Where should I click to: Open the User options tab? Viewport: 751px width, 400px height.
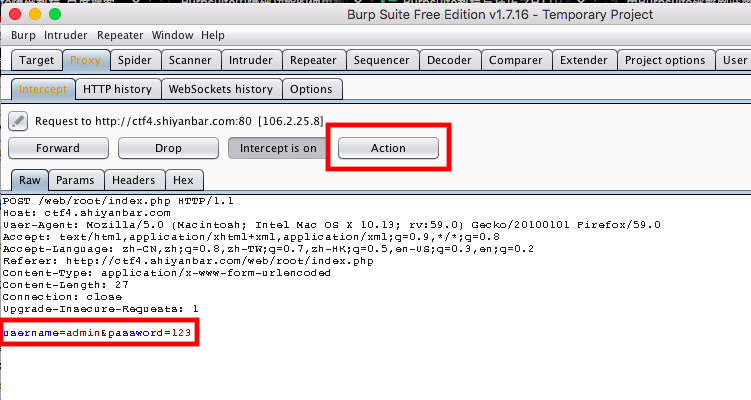pos(734,60)
